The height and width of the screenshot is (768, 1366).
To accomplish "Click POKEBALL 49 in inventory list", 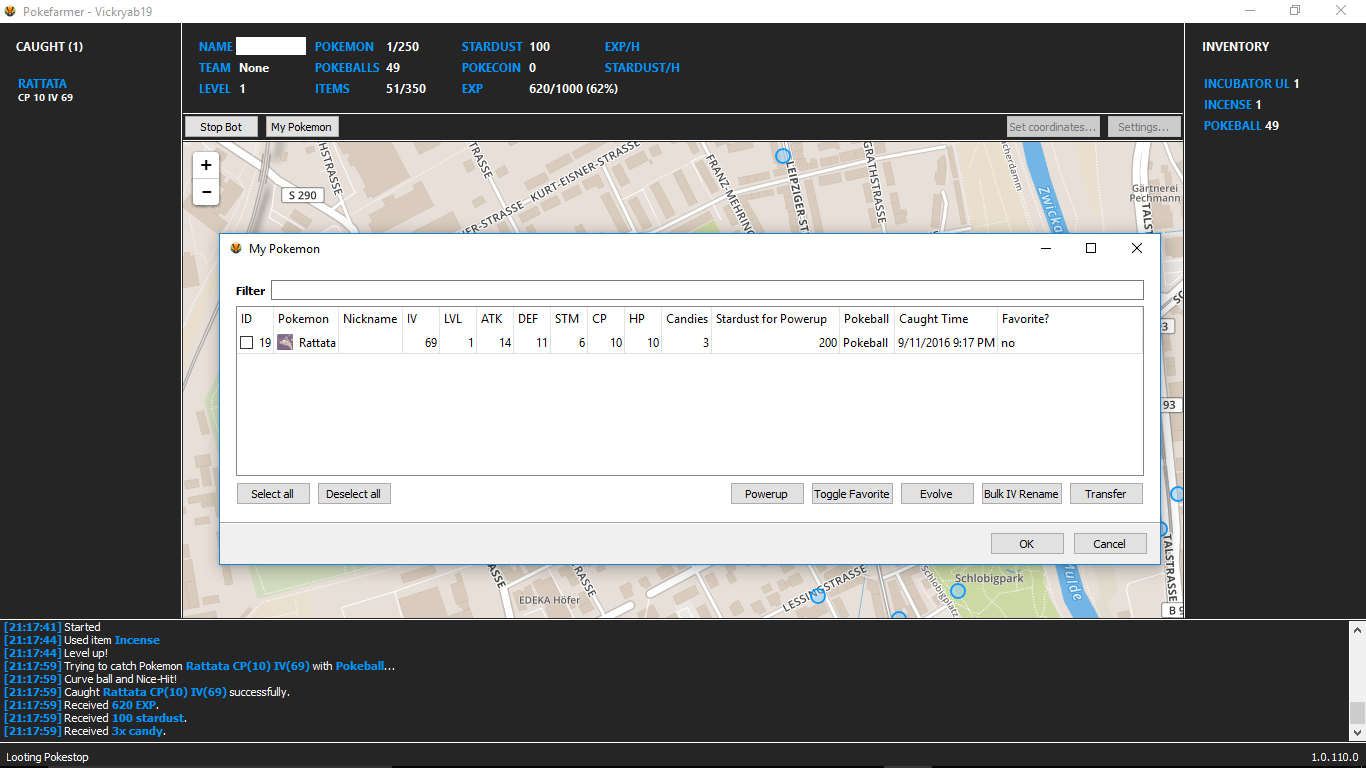I will click(1241, 126).
